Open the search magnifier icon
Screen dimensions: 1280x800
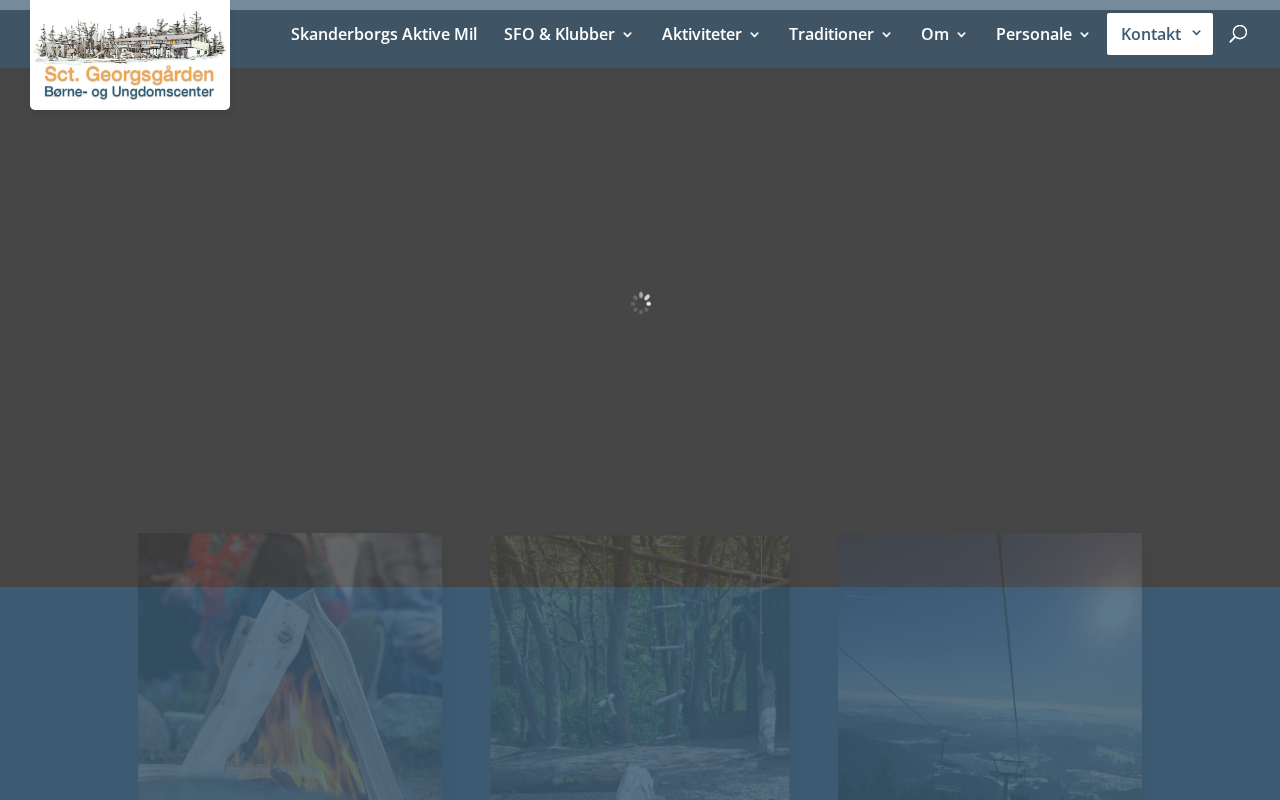coord(1238,34)
